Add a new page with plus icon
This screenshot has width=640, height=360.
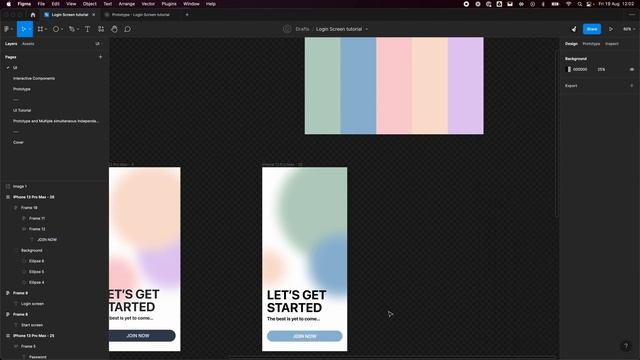coord(100,57)
